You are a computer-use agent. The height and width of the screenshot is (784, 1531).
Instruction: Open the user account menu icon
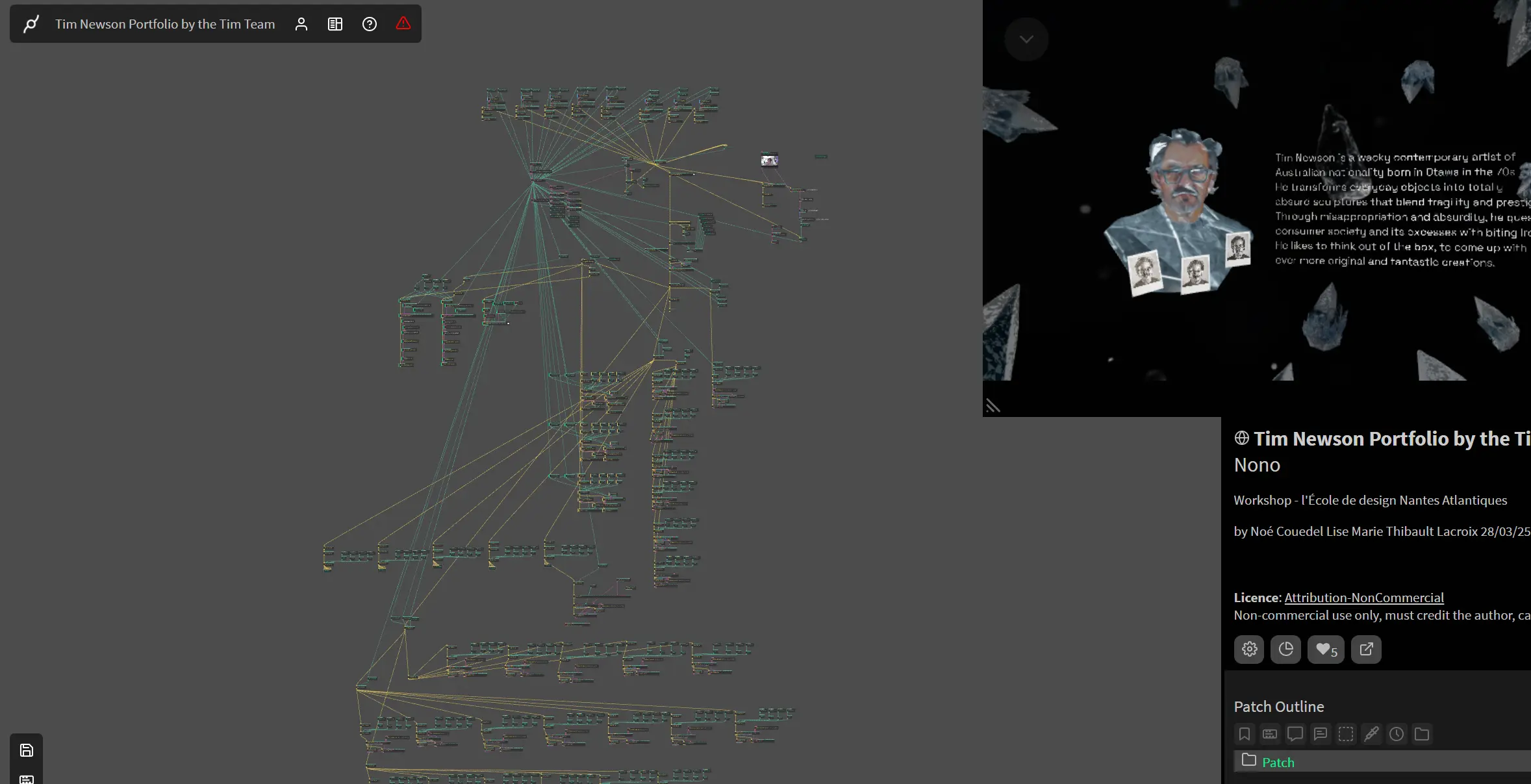point(301,24)
